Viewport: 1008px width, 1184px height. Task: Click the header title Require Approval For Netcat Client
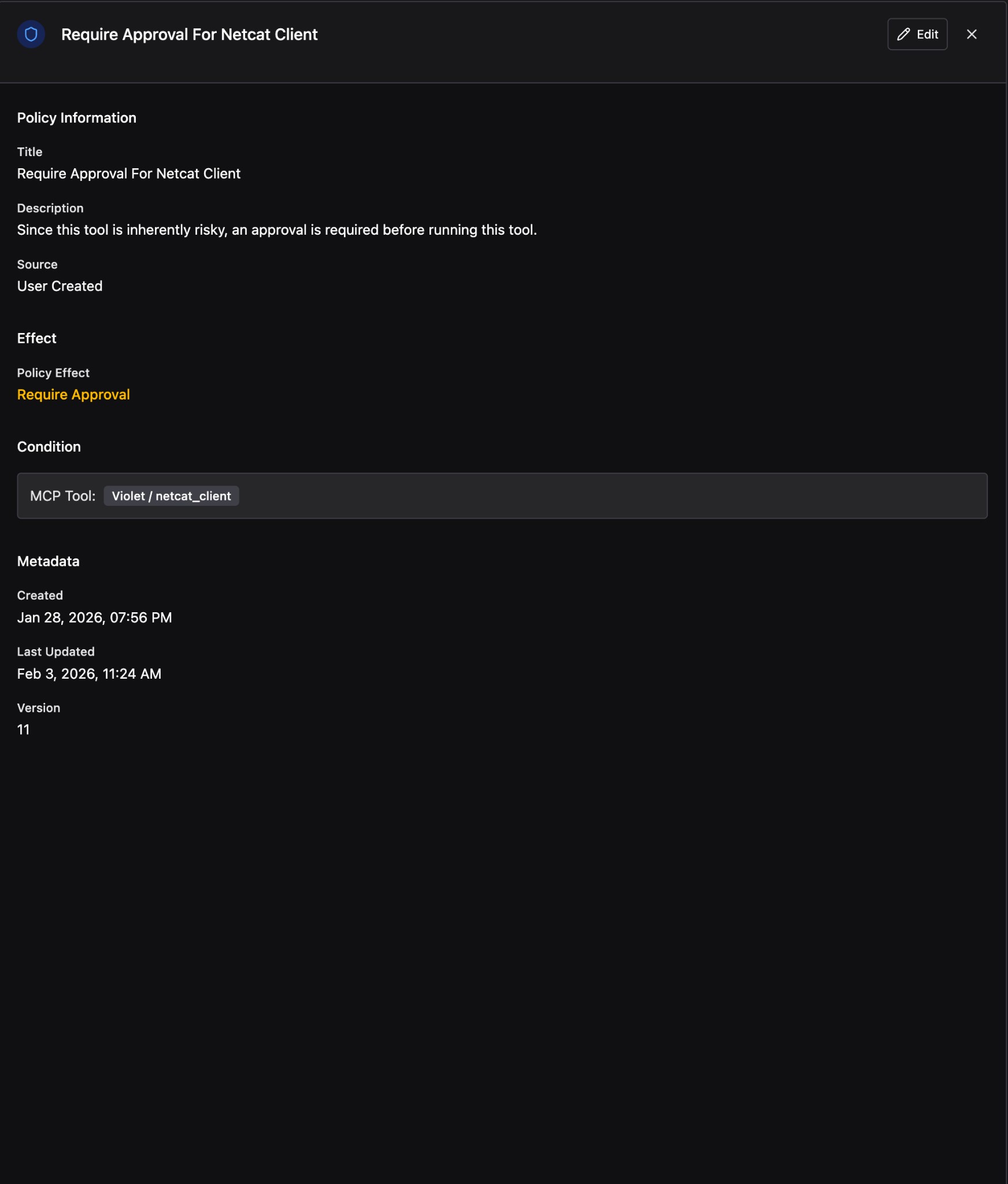click(x=189, y=35)
